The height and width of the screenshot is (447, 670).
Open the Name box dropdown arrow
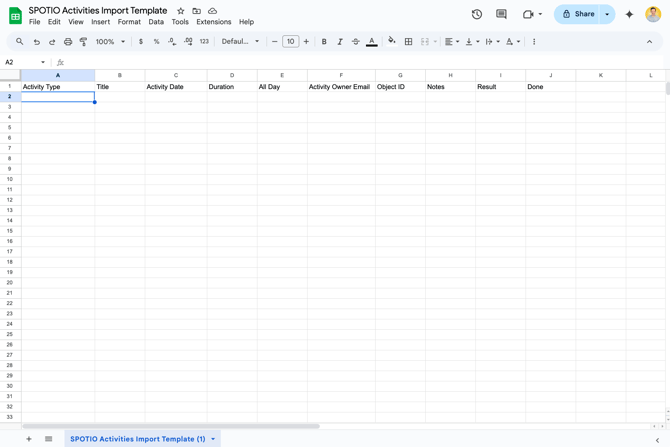[x=43, y=62]
